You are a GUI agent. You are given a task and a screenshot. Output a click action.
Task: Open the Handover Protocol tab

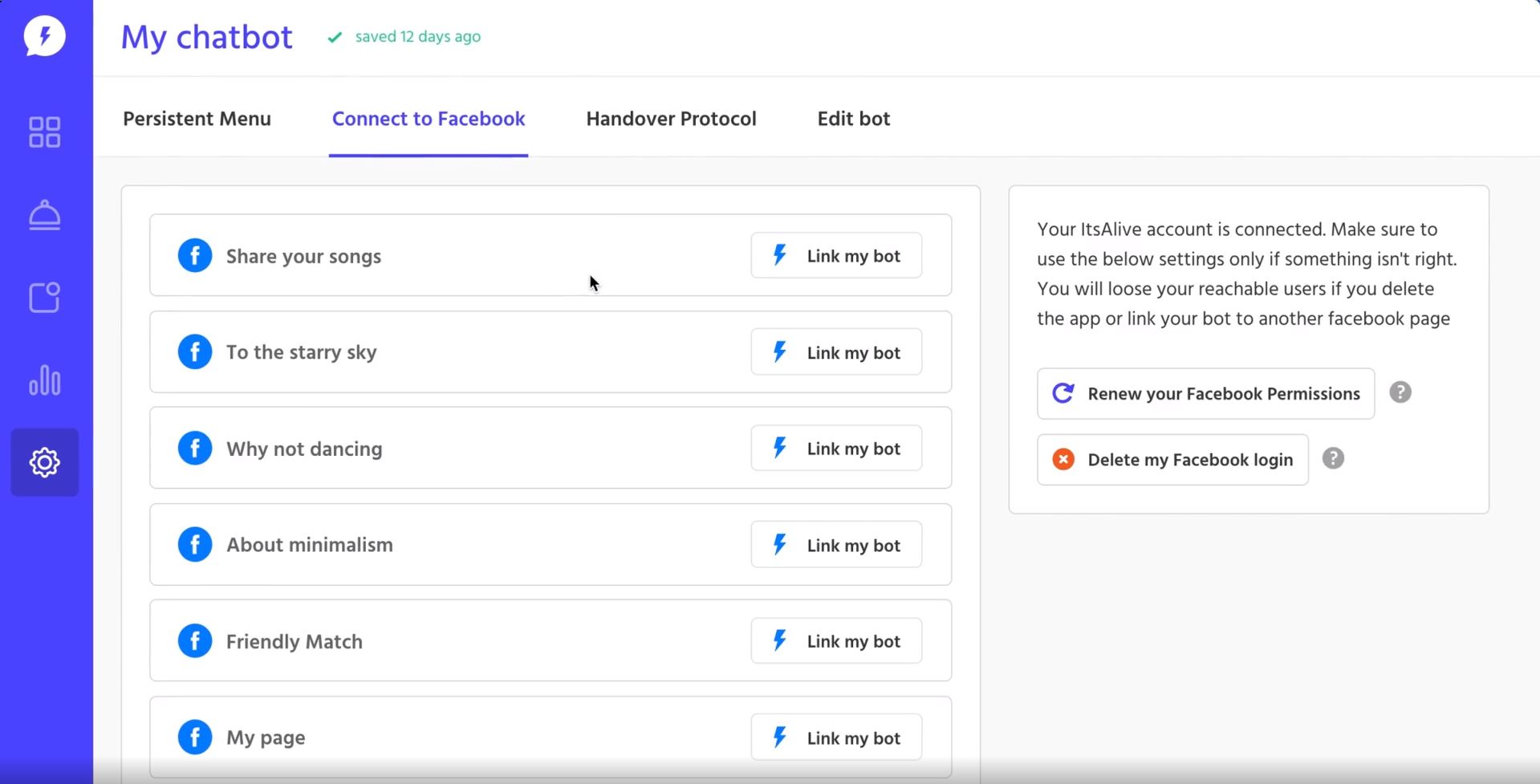[x=671, y=119]
